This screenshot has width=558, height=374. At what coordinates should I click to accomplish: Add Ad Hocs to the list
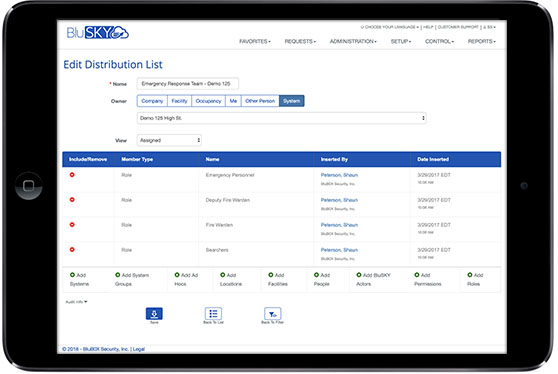click(186, 279)
